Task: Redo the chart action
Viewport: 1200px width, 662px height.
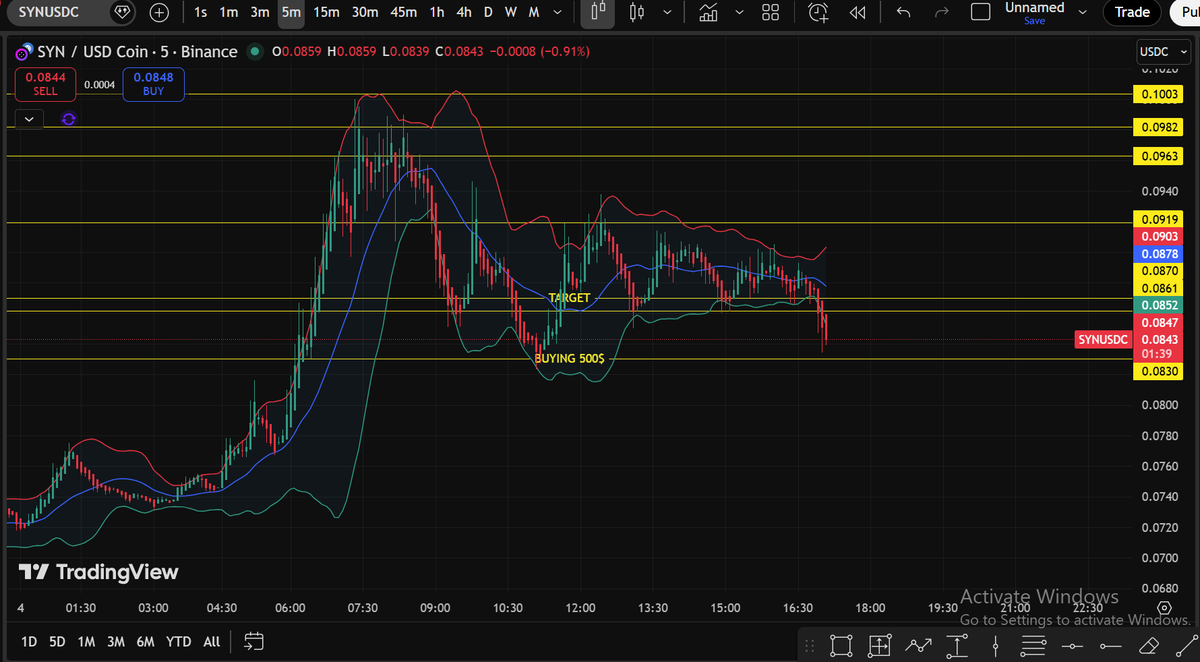Action: 941,12
